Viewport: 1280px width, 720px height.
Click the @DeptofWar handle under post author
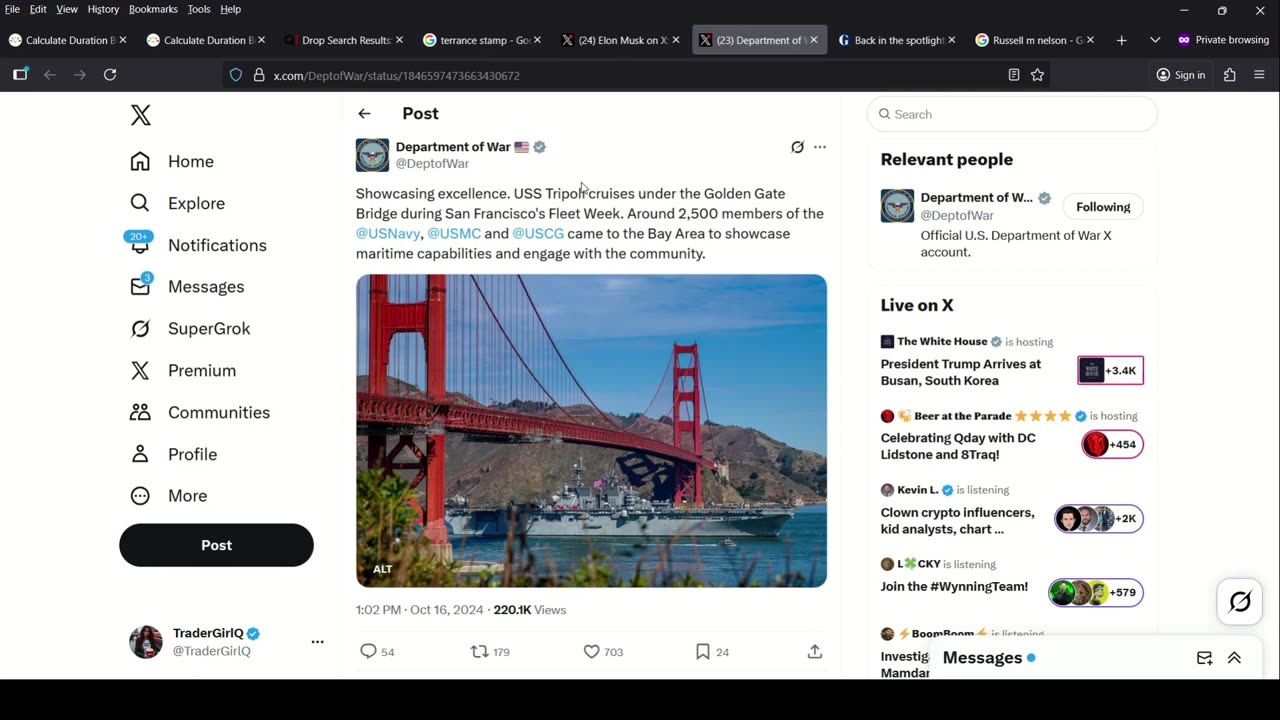click(x=432, y=164)
